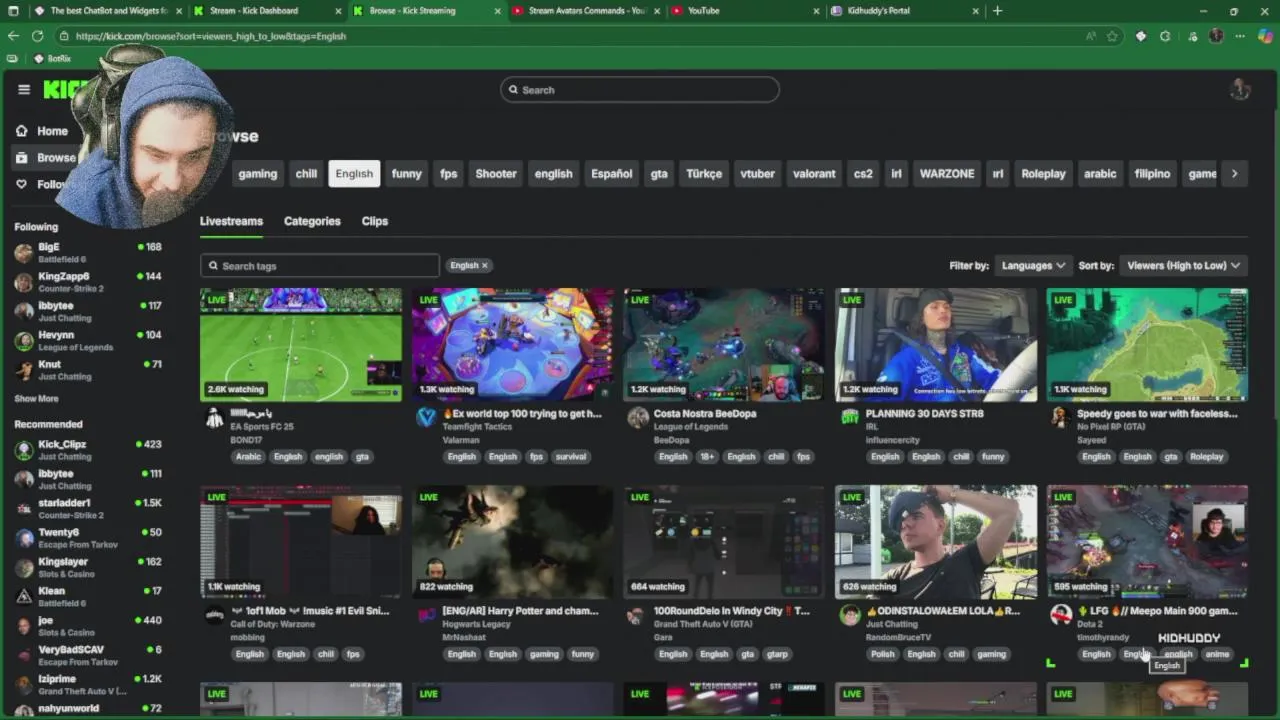The width and height of the screenshot is (1280, 720).
Task: Open Teamfight Tactics stream thumbnail
Action: click(513, 345)
